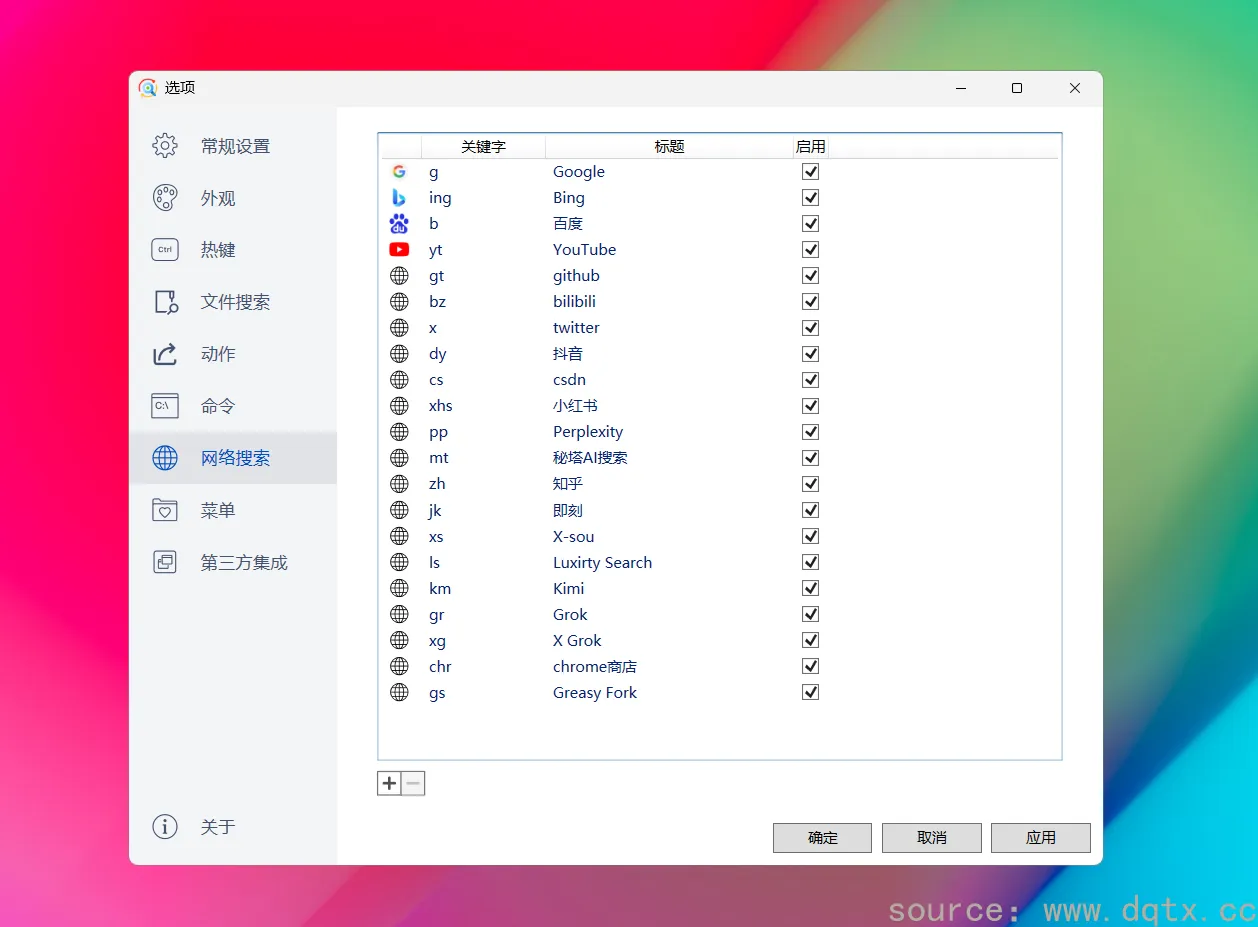Switch to the 文件搜索 settings tab

(234, 302)
